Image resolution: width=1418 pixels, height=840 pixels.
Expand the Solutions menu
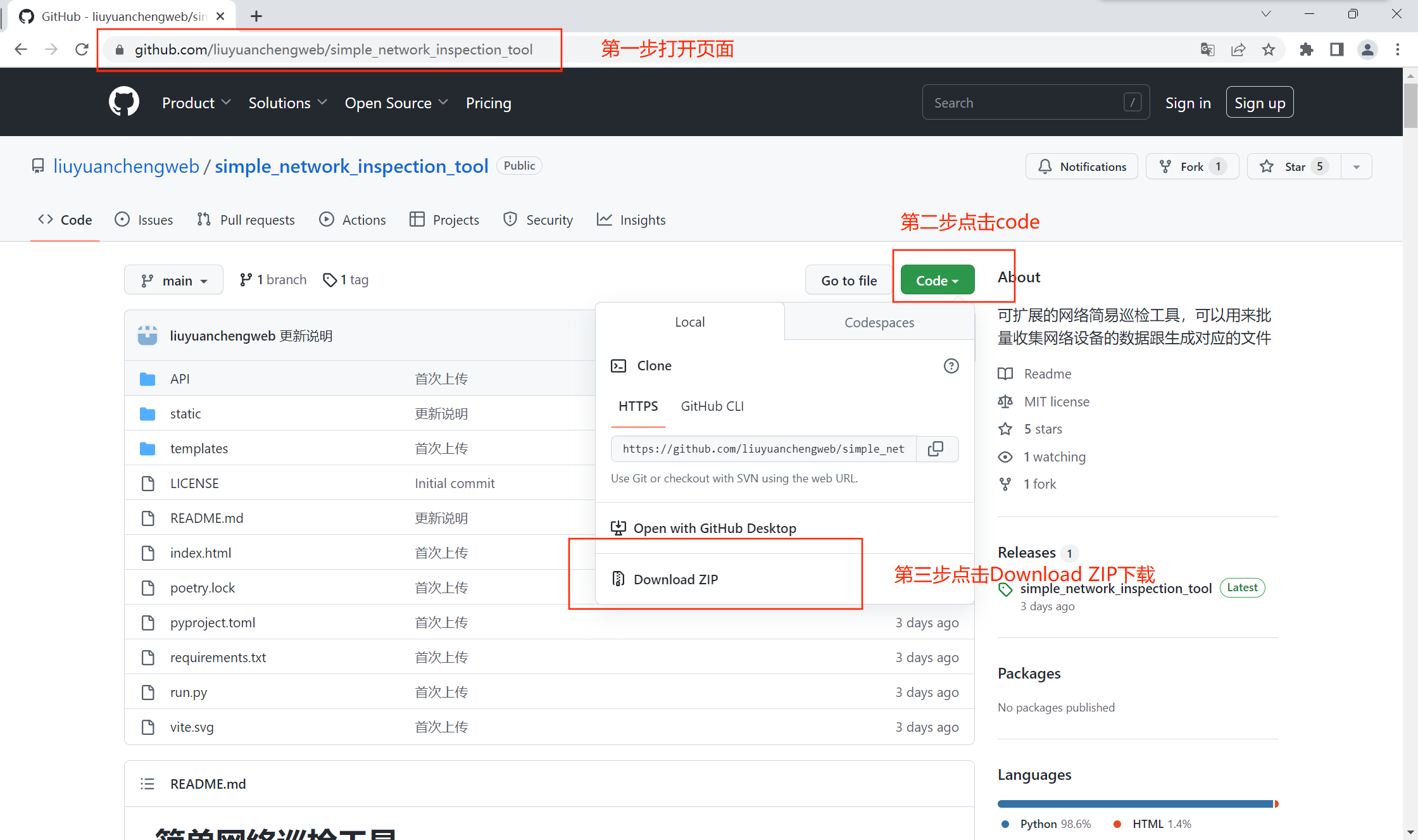pos(287,103)
